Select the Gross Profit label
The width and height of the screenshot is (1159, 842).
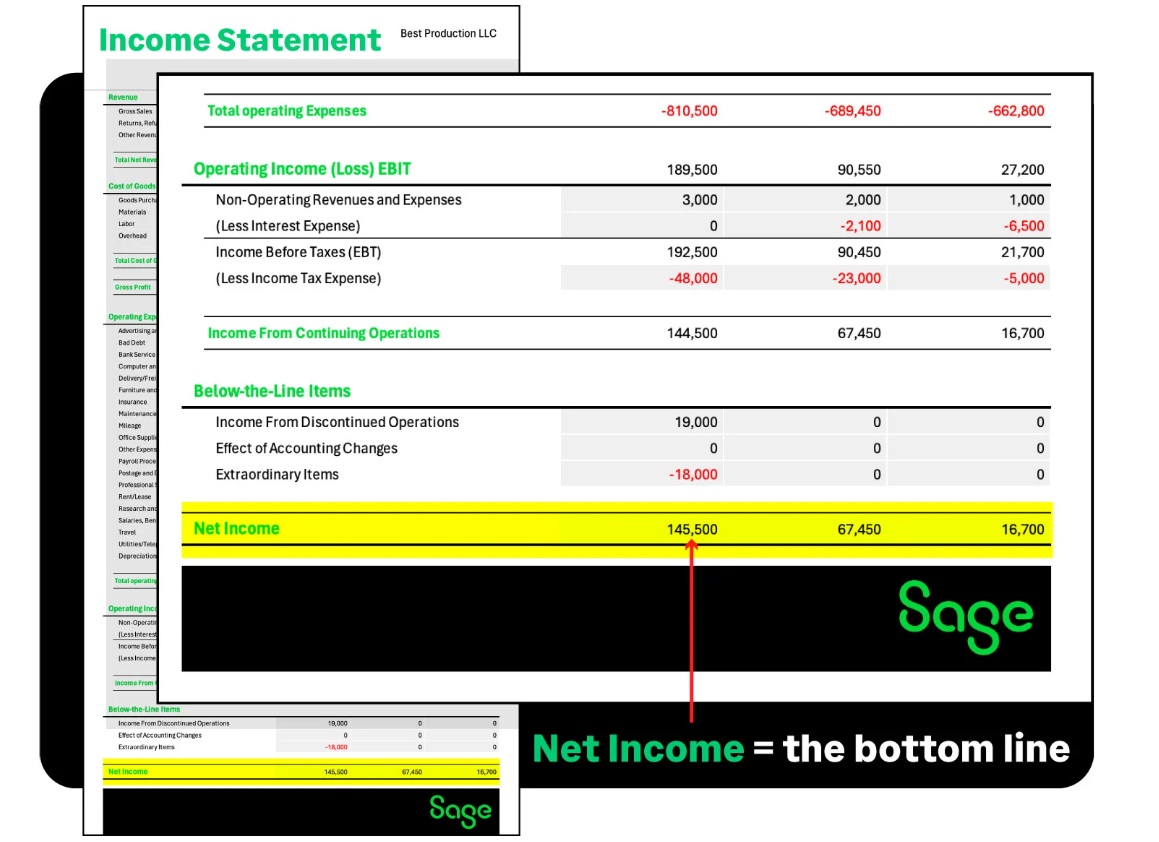point(133,287)
